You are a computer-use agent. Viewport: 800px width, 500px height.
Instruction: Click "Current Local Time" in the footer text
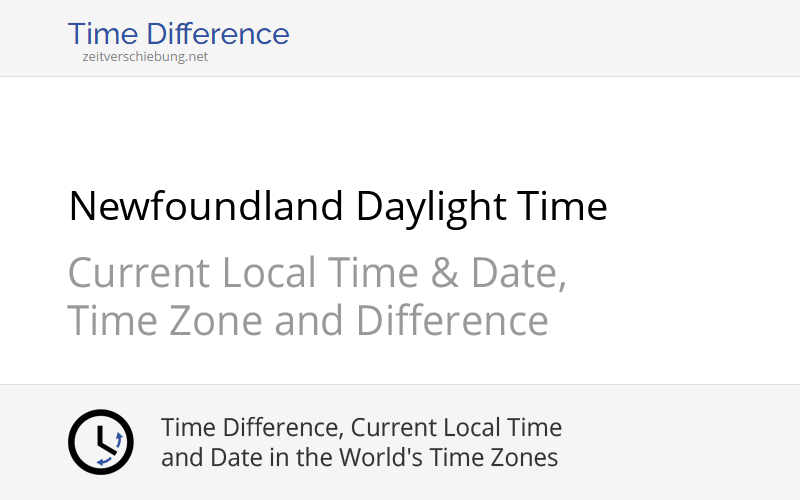click(x=456, y=428)
